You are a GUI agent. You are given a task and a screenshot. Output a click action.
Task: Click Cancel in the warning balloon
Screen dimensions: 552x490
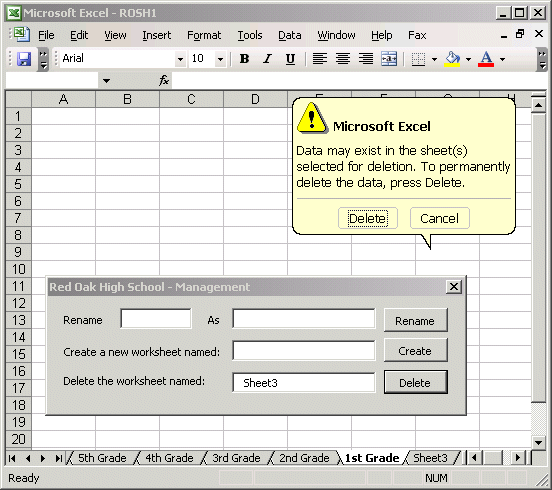(x=440, y=218)
